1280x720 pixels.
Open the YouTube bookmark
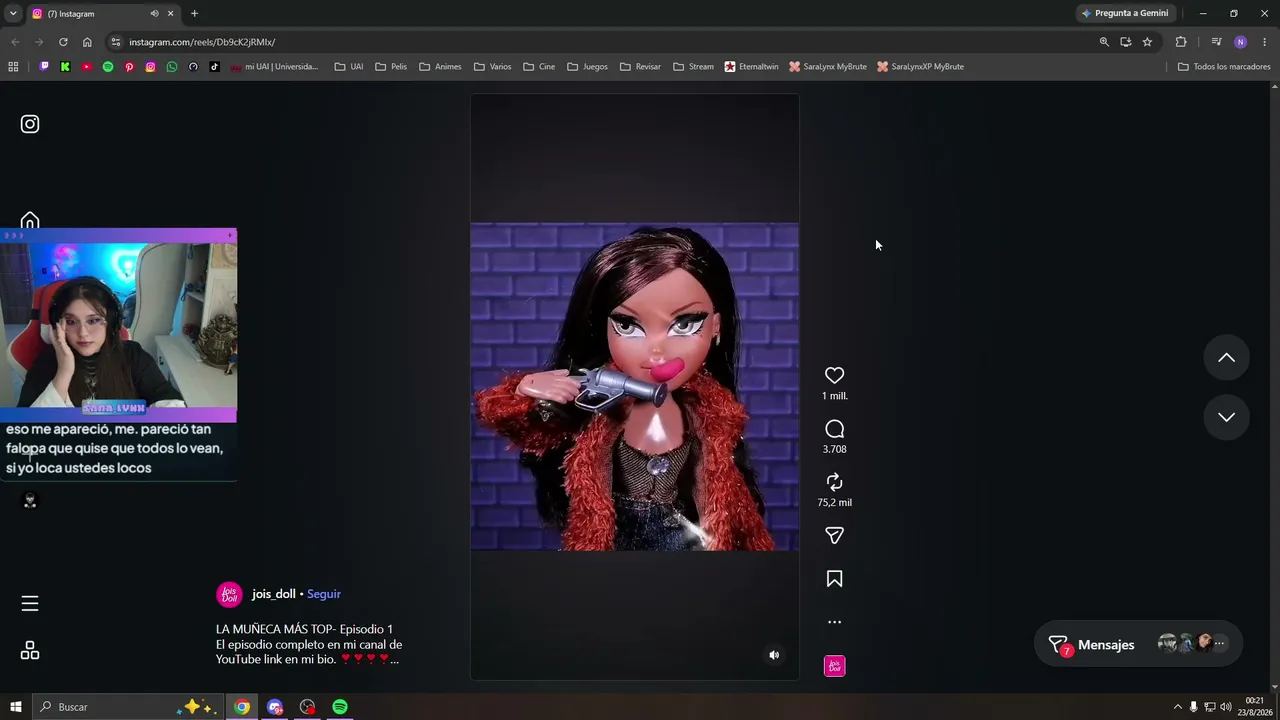tap(87, 67)
